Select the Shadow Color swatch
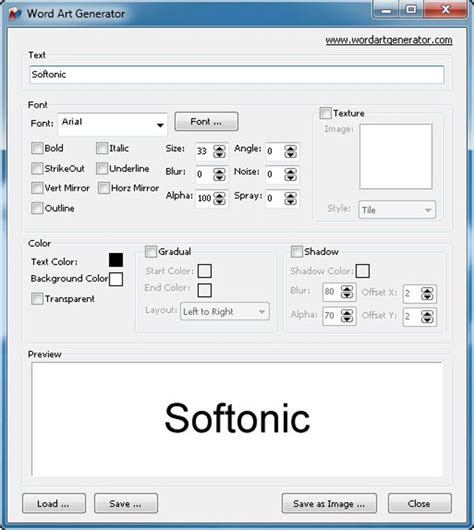This screenshot has width=474, height=530. tap(362, 271)
